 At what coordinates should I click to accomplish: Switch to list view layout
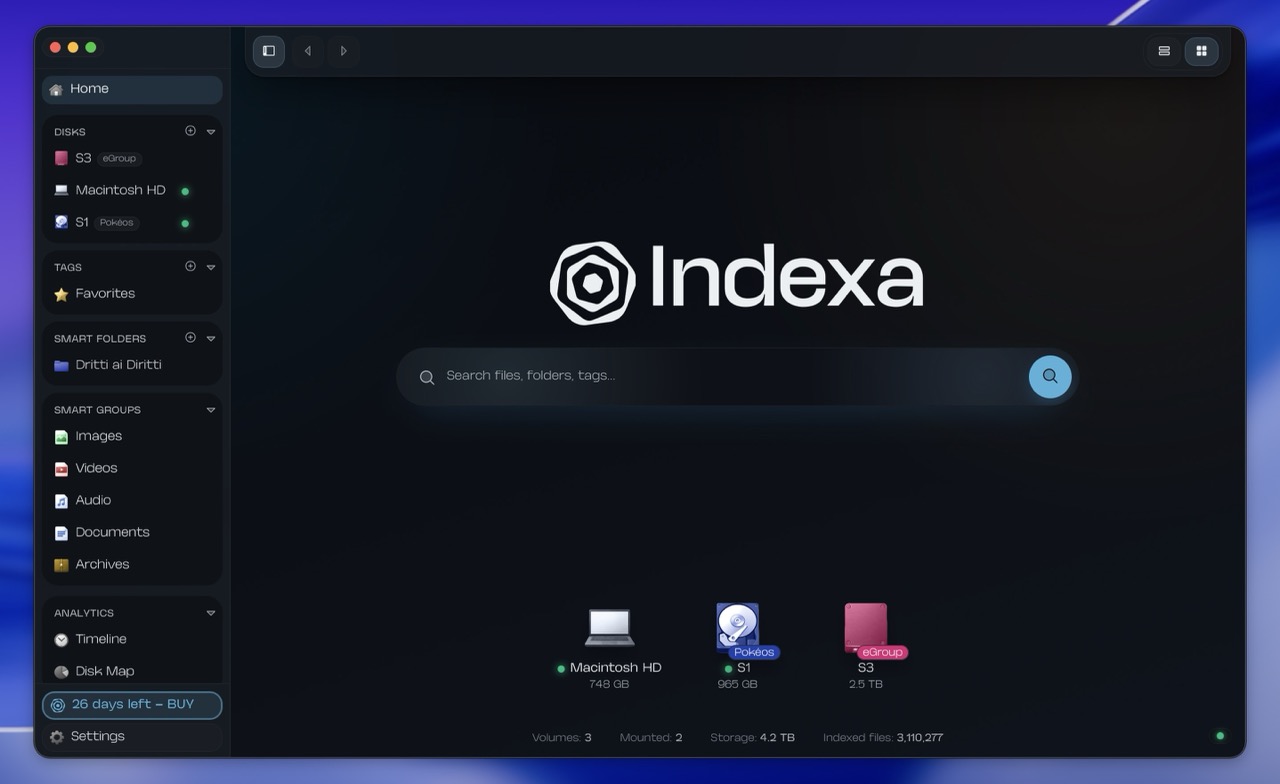tap(1164, 51)
